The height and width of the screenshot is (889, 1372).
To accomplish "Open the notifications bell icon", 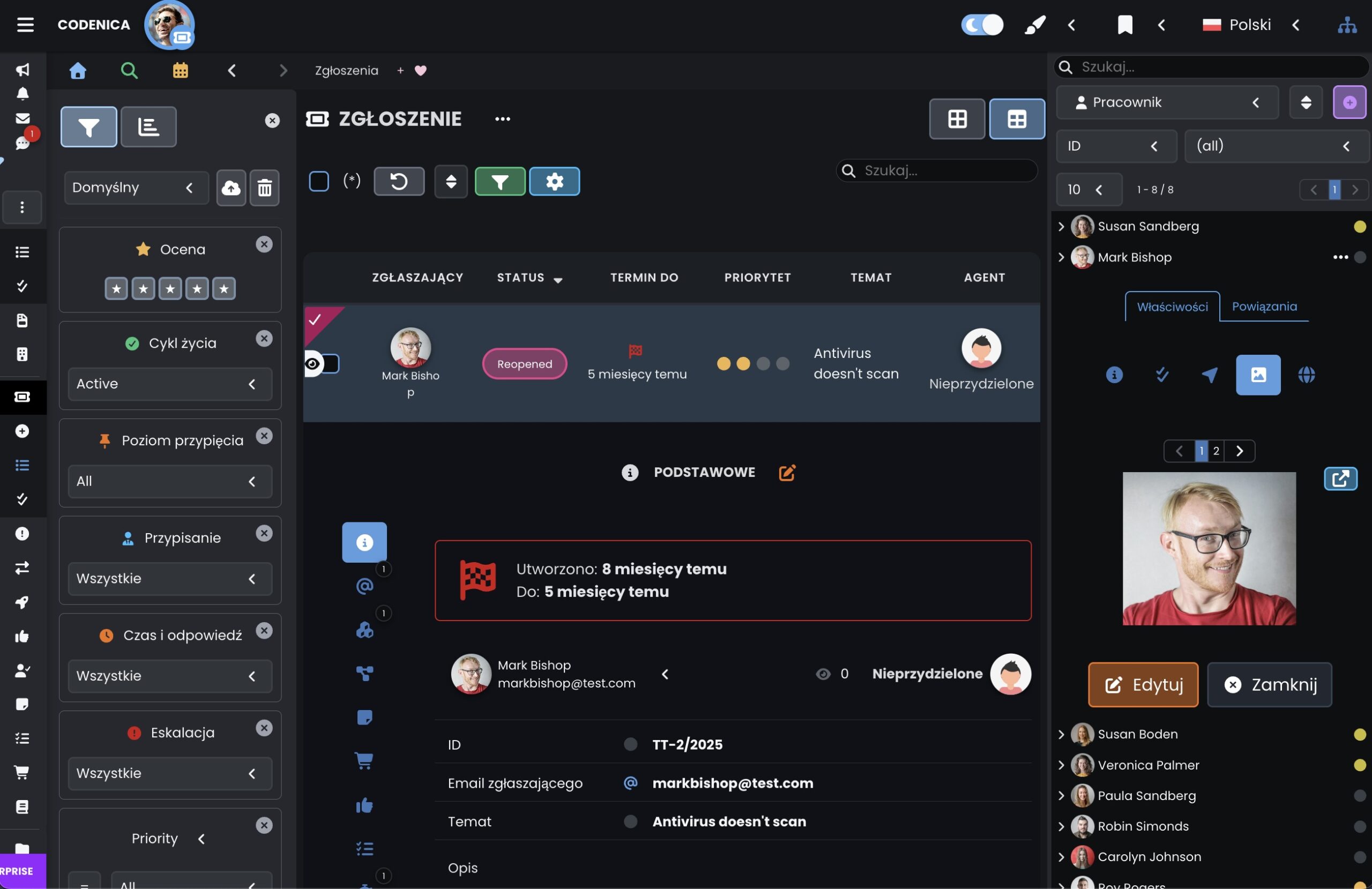I will 22,93.
